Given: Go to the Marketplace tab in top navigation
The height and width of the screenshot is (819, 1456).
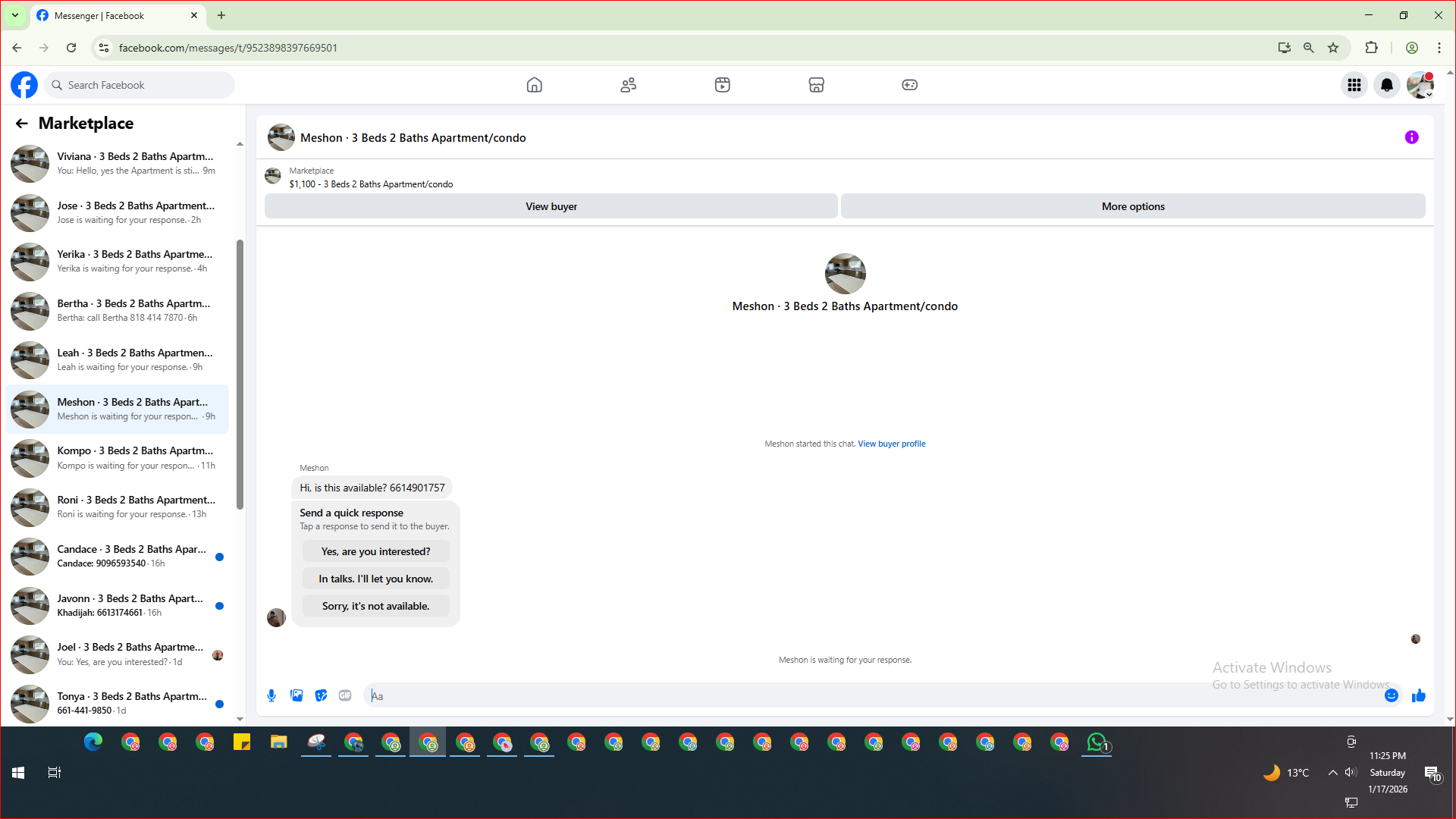Looking at the screenshot, I should click(816, 85).
